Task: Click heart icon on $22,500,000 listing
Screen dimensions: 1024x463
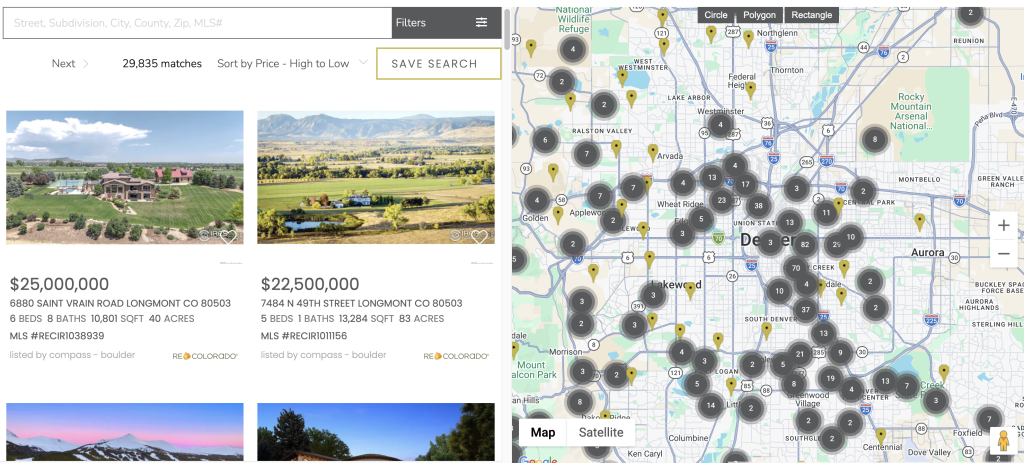Action: [x=479, y=237]
